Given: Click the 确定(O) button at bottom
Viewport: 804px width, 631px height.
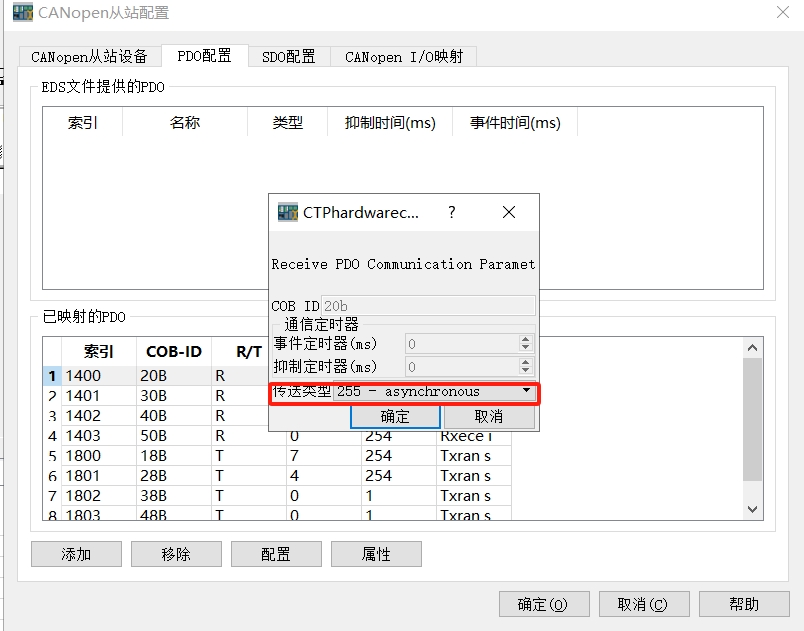Looking at the screenshot, I should [x=544, y=604].
